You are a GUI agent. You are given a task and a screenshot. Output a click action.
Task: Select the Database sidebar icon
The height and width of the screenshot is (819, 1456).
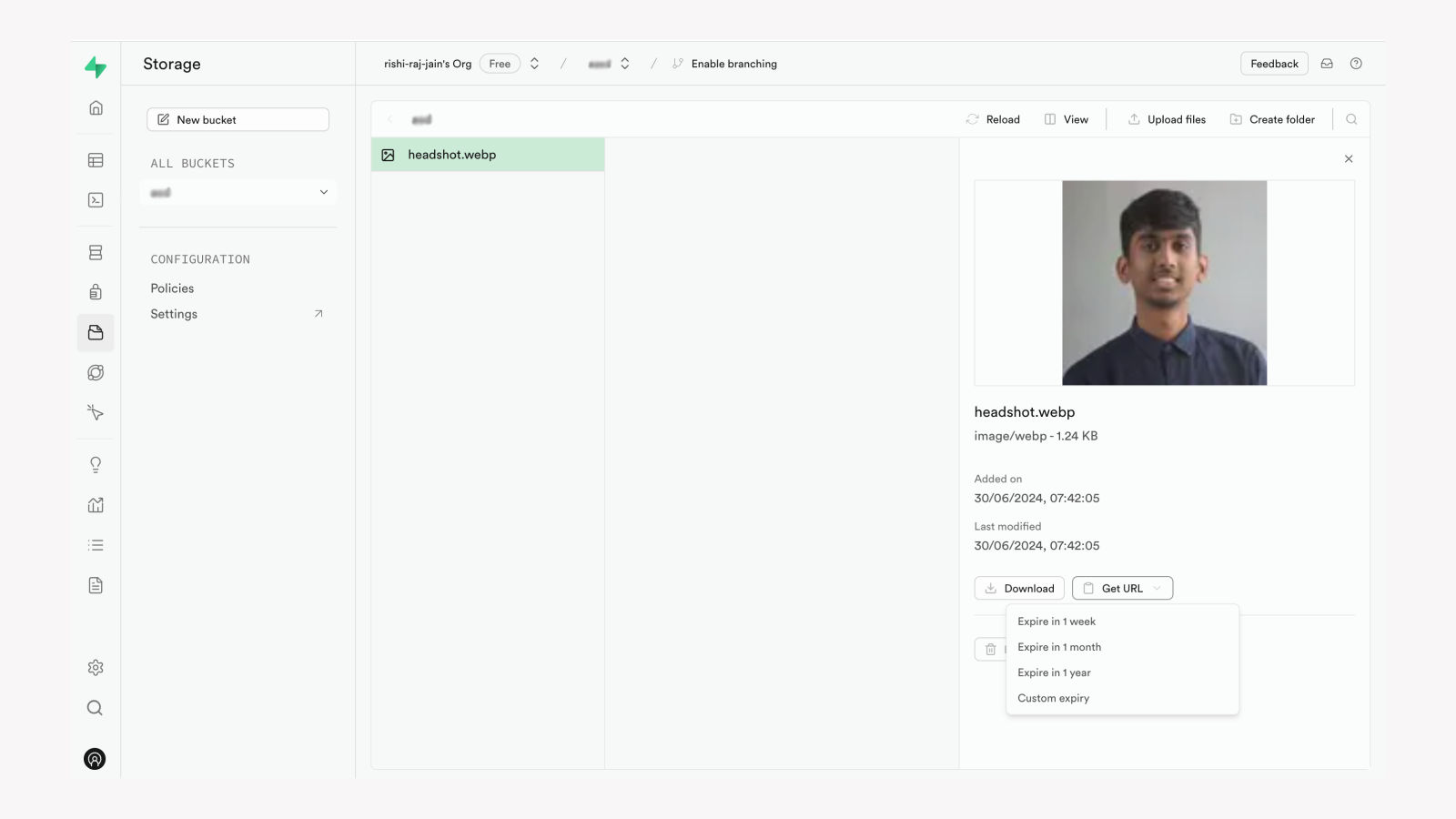(x=95, y=252)
